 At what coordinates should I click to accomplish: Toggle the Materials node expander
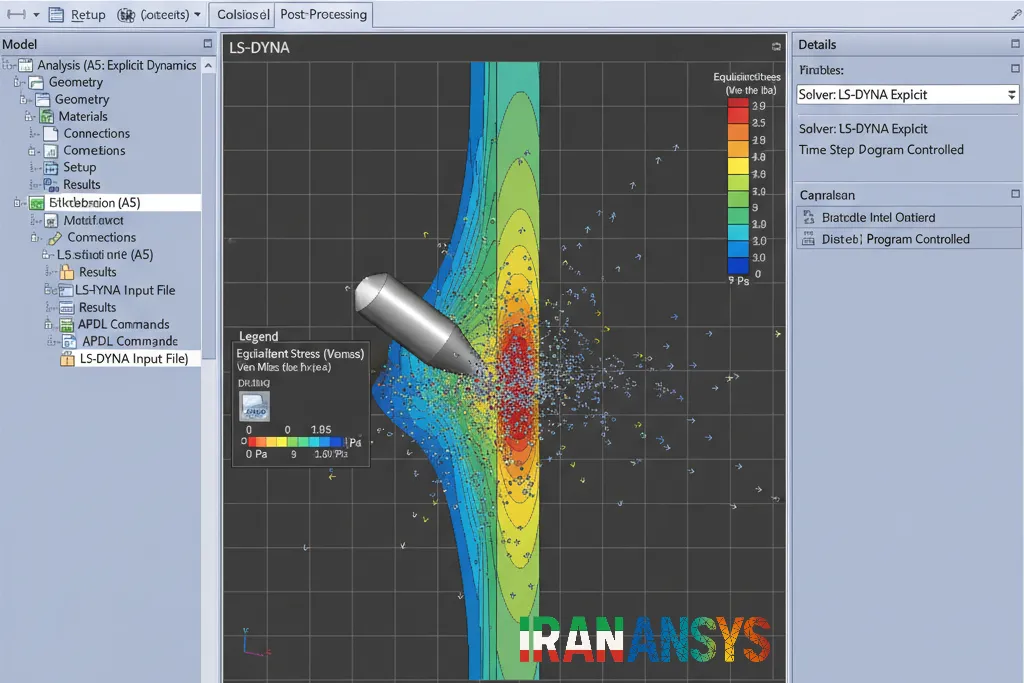tap(29, 116)
